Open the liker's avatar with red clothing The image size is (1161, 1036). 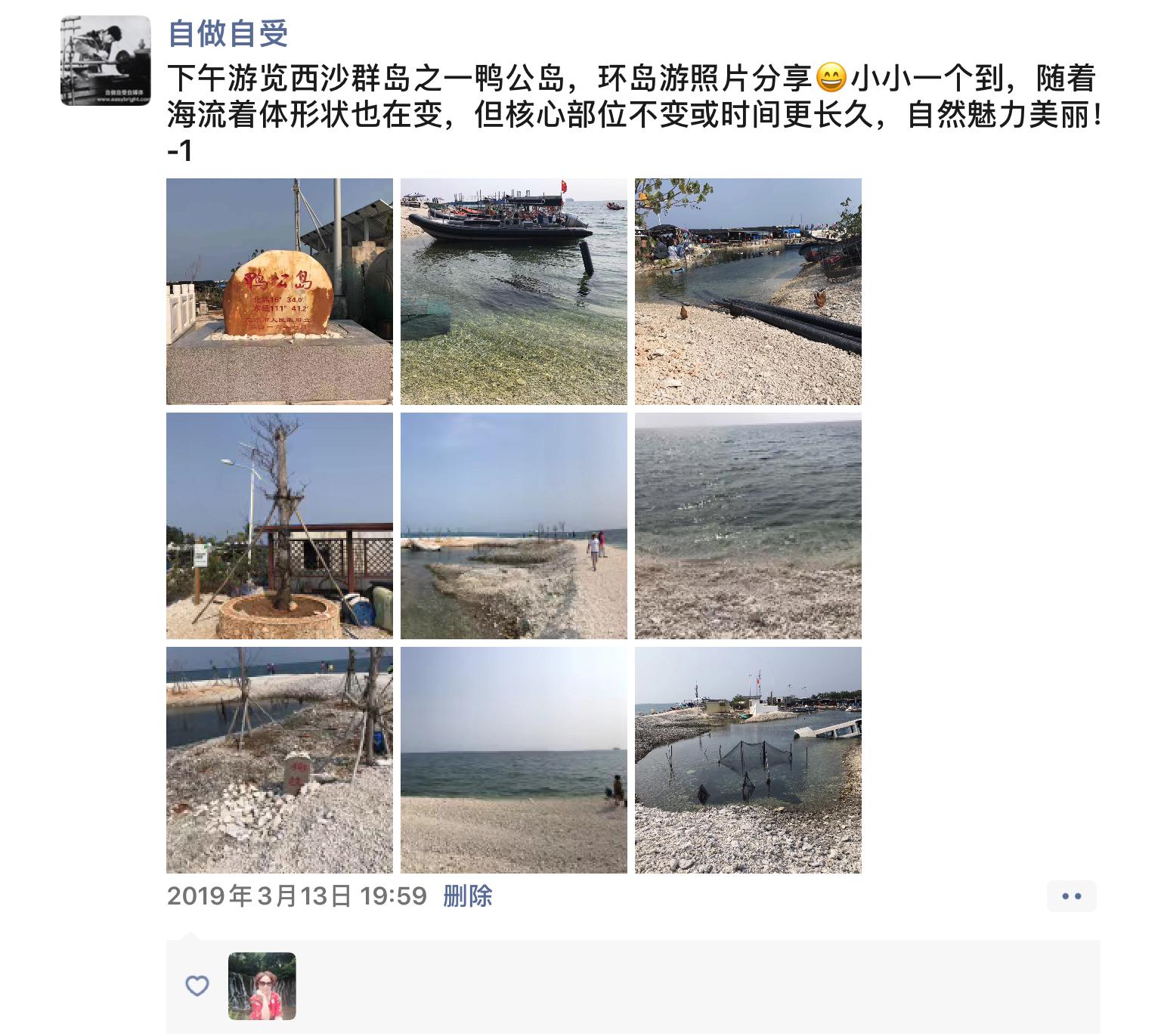262,986
